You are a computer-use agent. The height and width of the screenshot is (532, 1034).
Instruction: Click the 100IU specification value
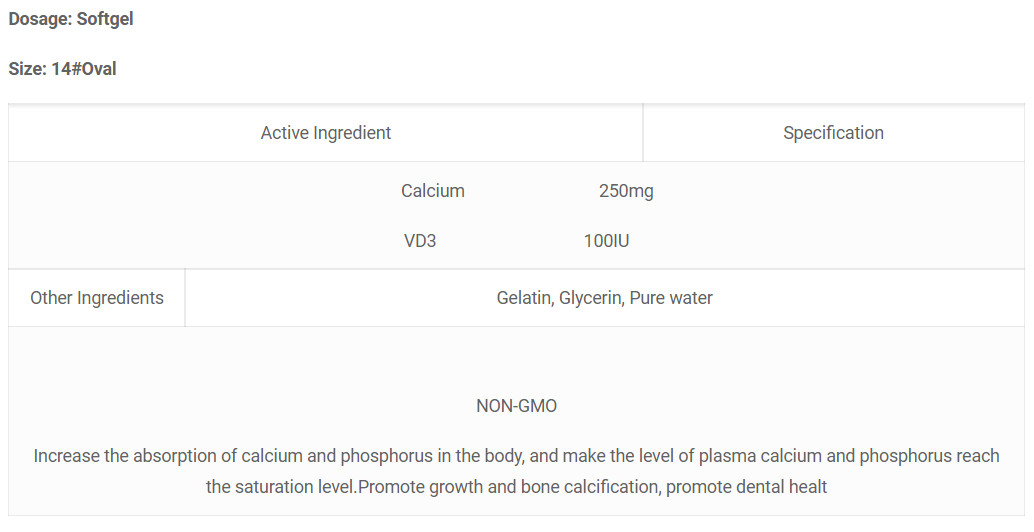point(607,241)
